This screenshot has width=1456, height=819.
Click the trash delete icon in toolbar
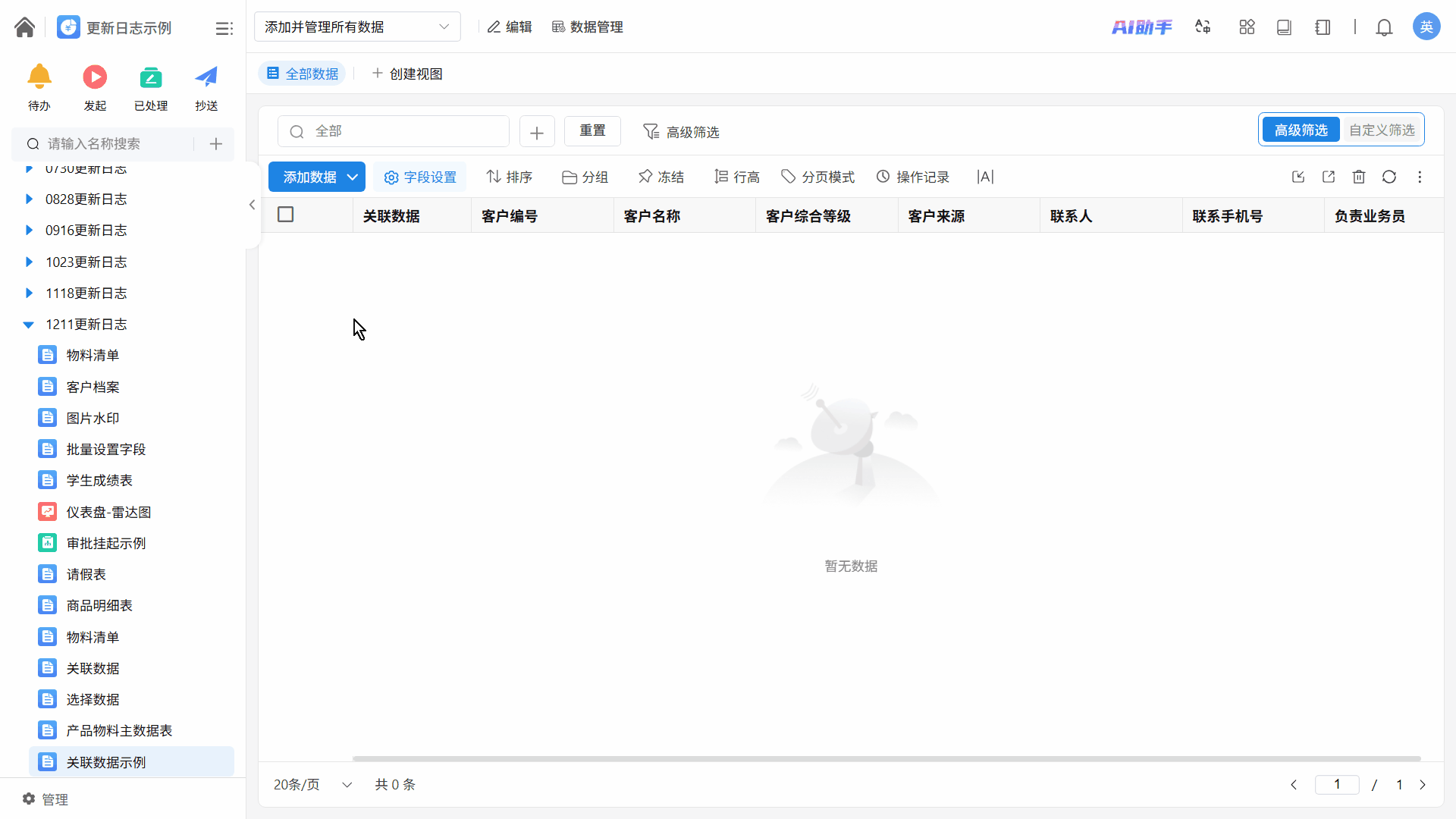tap(1358, 177)
